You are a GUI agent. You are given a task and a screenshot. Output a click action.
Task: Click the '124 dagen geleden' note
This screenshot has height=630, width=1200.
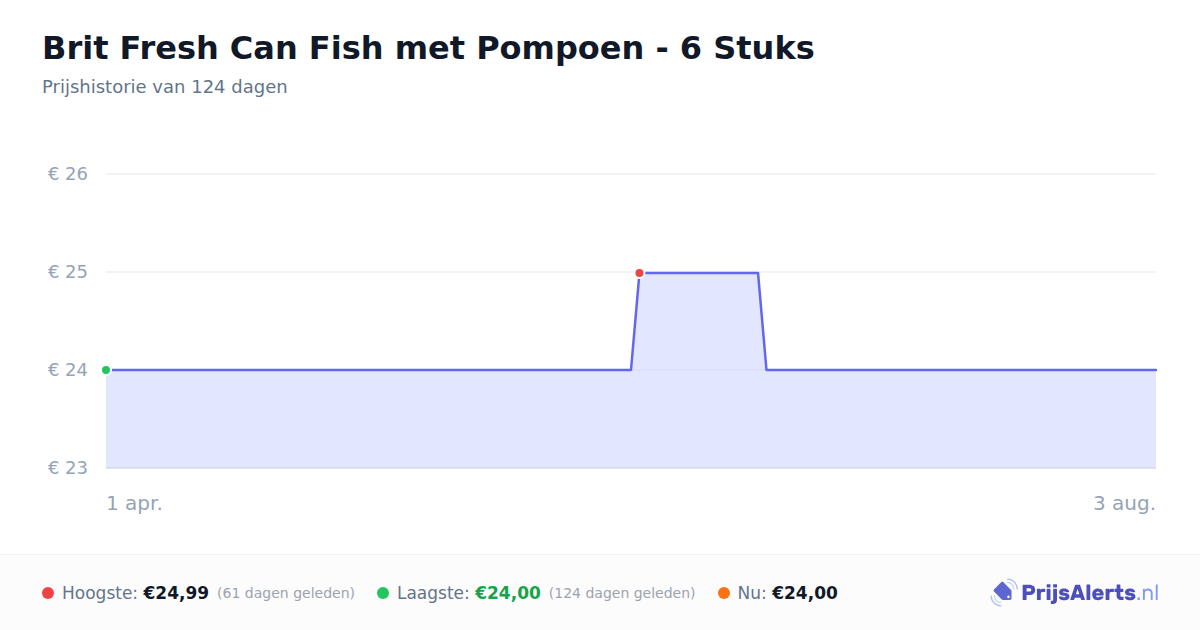point(622,593)
